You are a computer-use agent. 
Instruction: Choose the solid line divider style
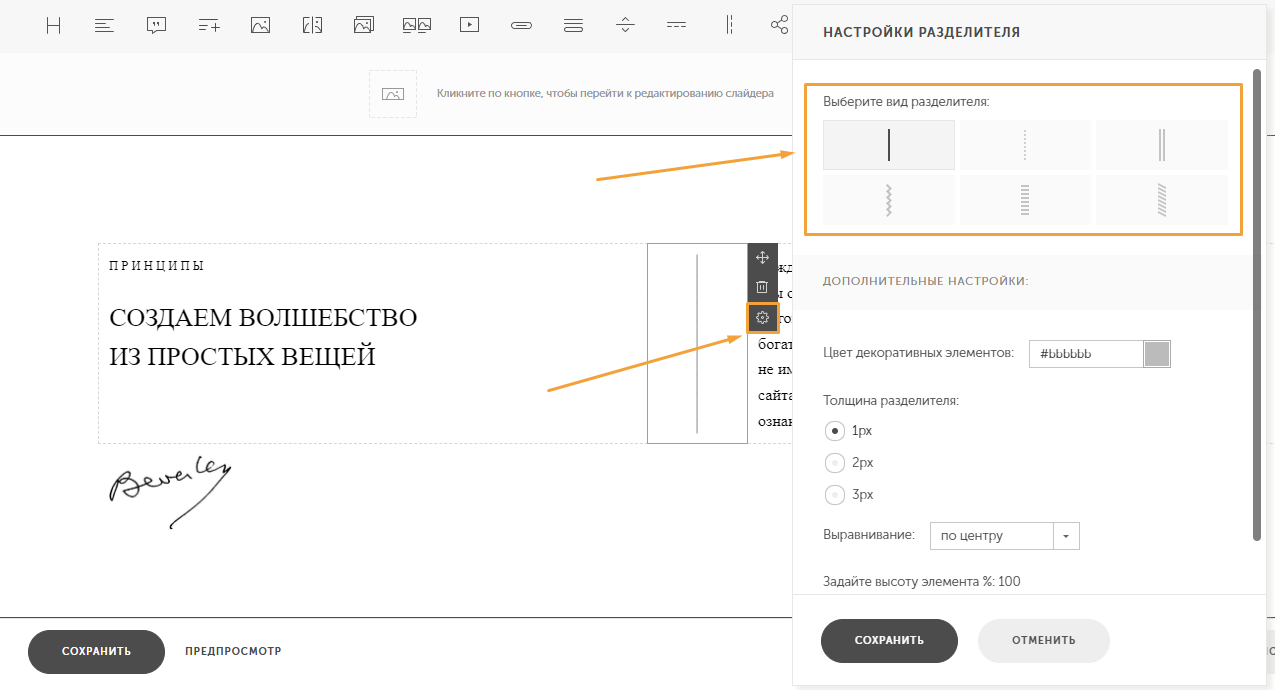(x=889, y=145)
